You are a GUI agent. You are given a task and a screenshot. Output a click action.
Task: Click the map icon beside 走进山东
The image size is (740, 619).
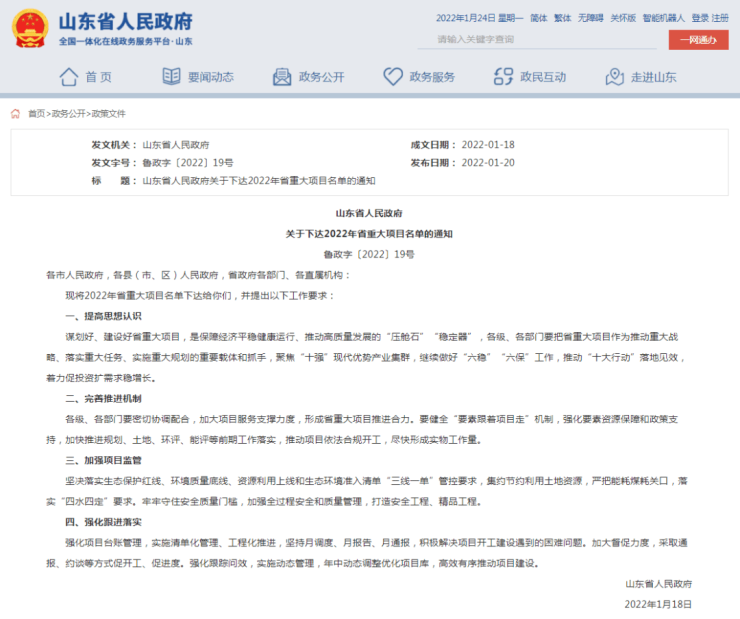click(614, 77)
